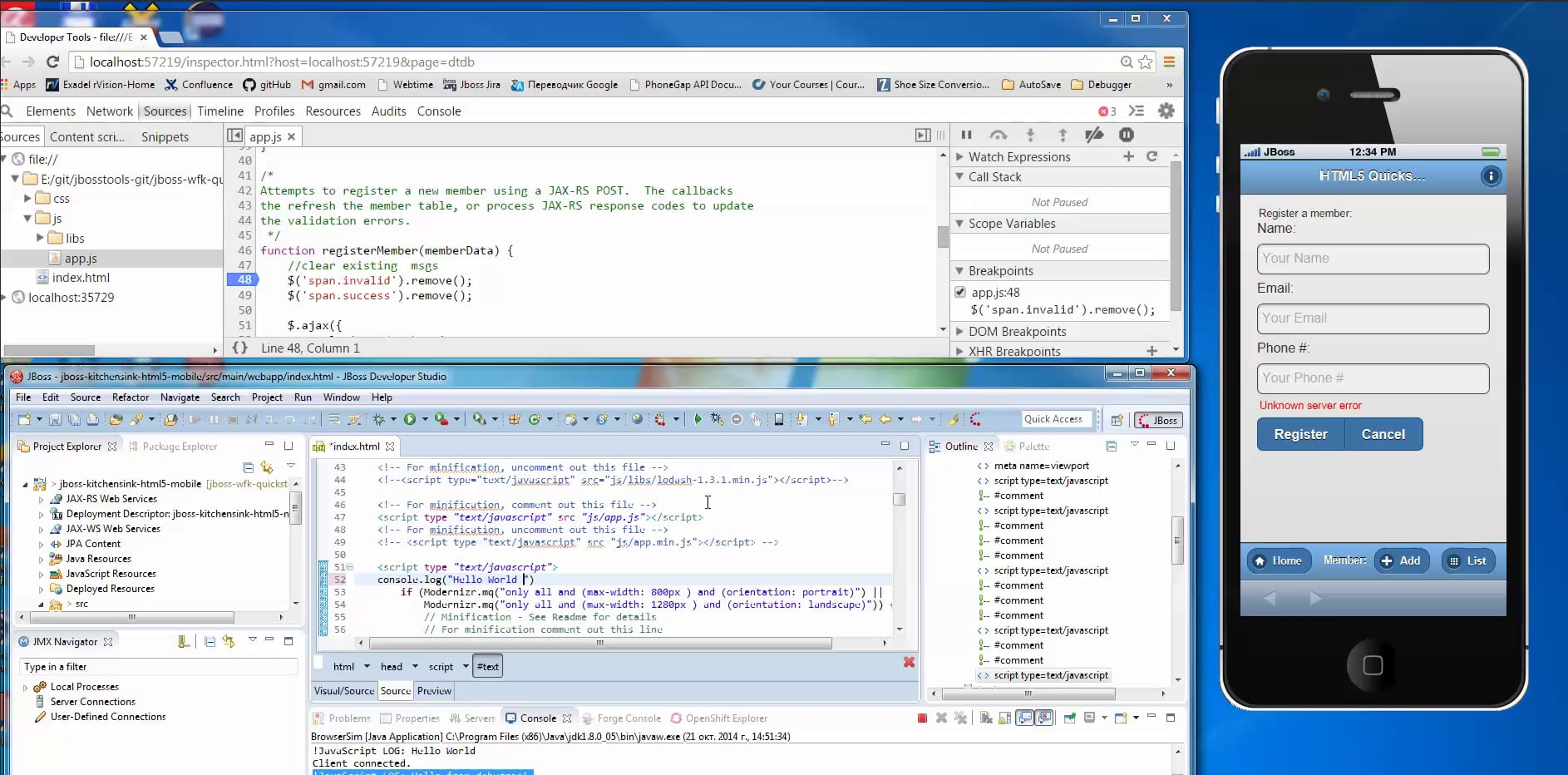Click the Step over debugger icon
This screenshot has height=775, width=1568.
(998, 135)
